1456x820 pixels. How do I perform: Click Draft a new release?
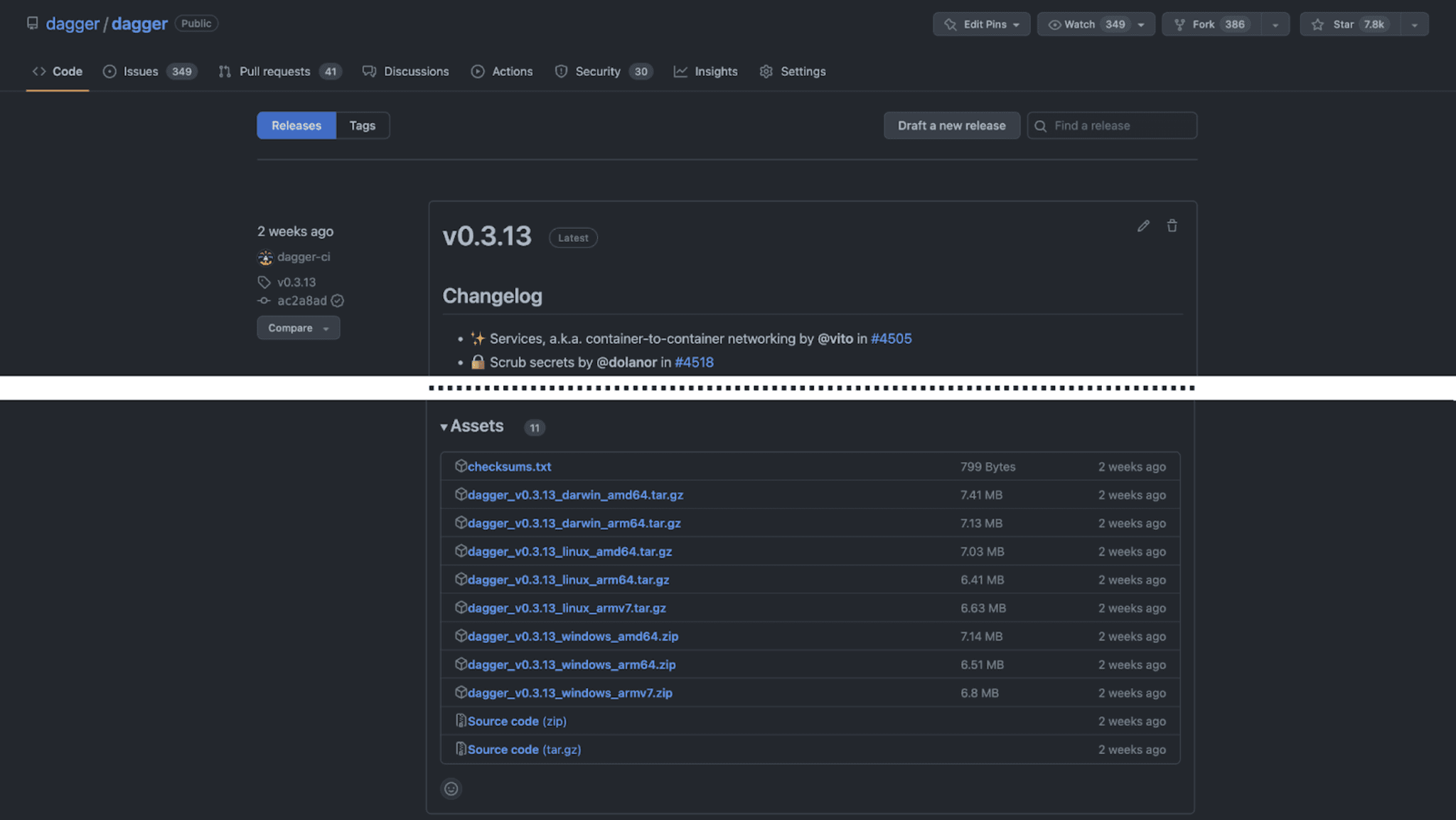951,125
